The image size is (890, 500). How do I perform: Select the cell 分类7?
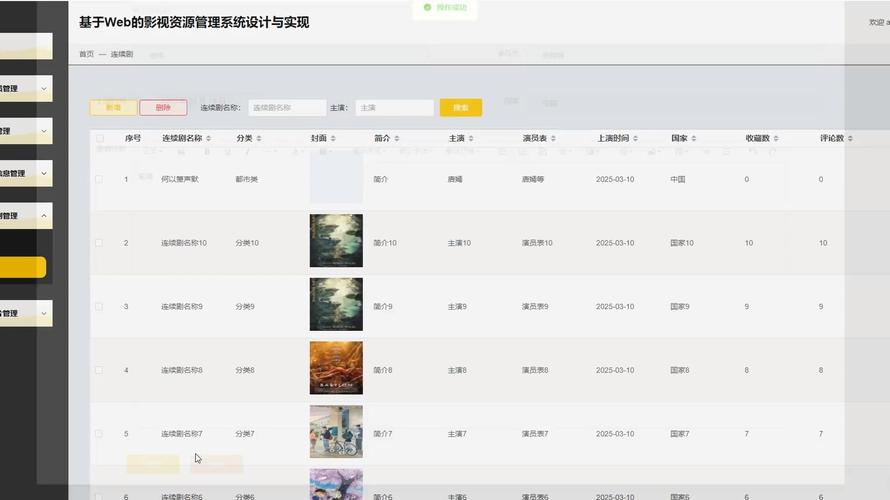(245, 434)
